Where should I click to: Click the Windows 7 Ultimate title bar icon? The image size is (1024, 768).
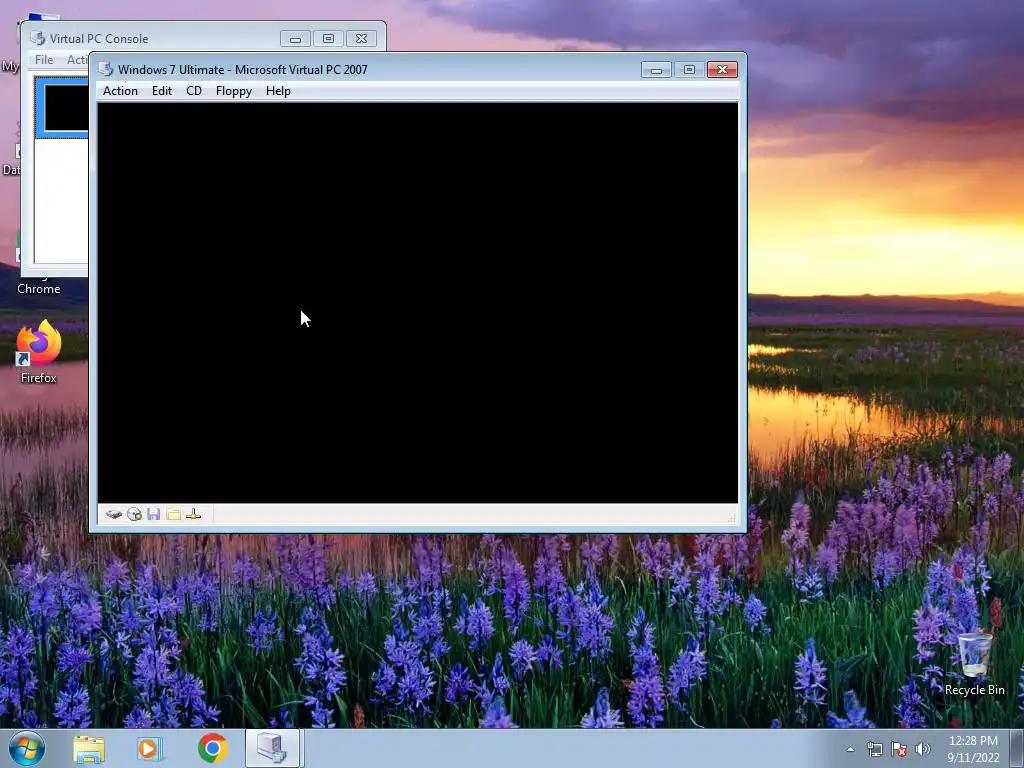pyautogui.click(x=106, y=69)
